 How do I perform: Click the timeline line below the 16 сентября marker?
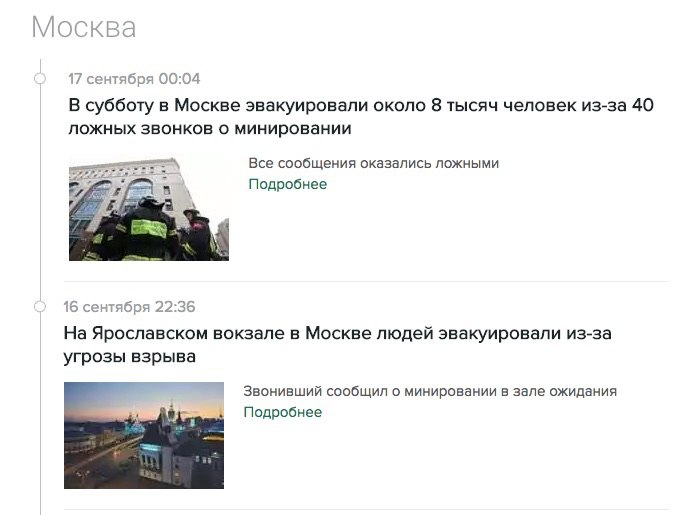tap(40, 413)
